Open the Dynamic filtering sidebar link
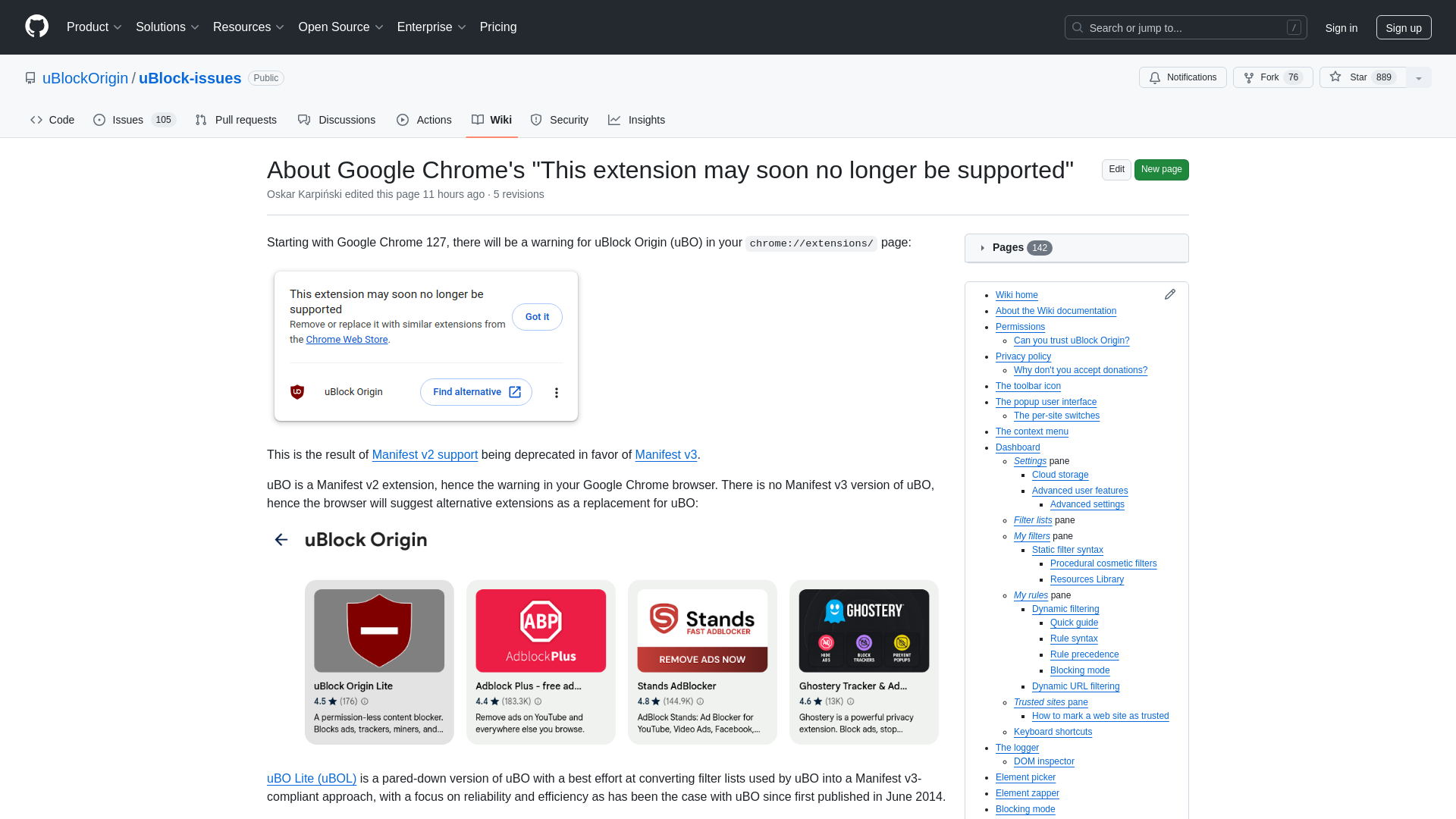 (1065, 609)
